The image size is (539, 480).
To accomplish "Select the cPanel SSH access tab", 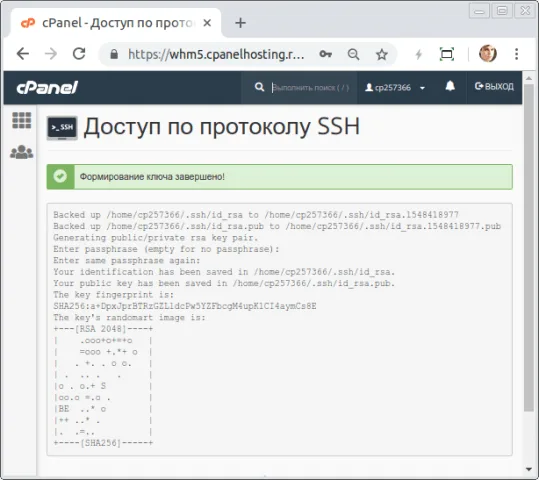I will click(x=116, y=23).
